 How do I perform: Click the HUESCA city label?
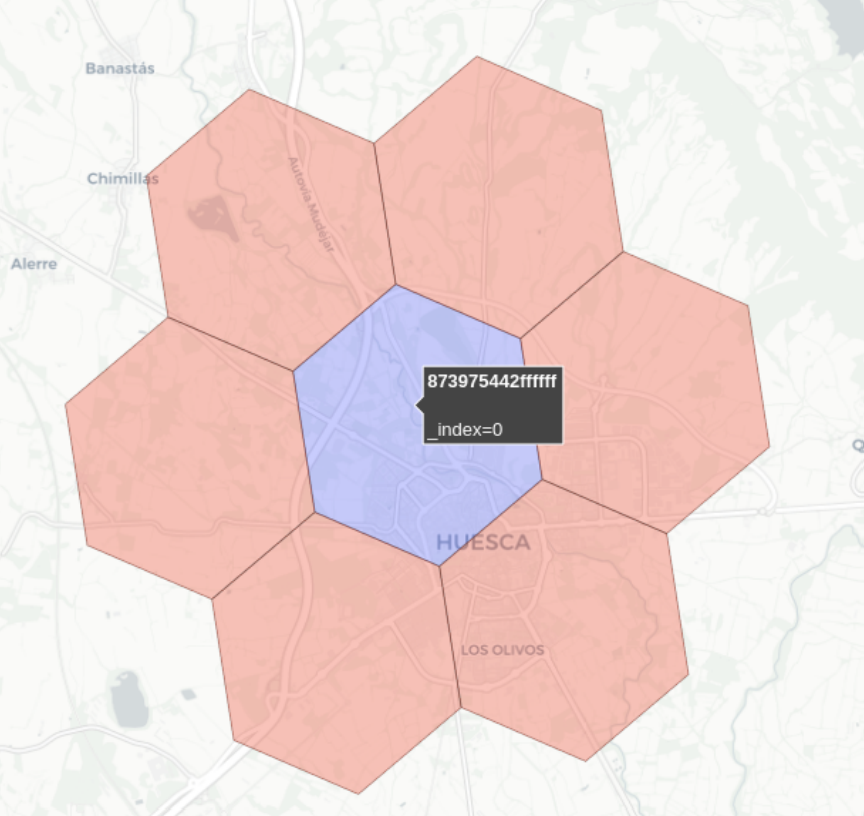[483, 543]
